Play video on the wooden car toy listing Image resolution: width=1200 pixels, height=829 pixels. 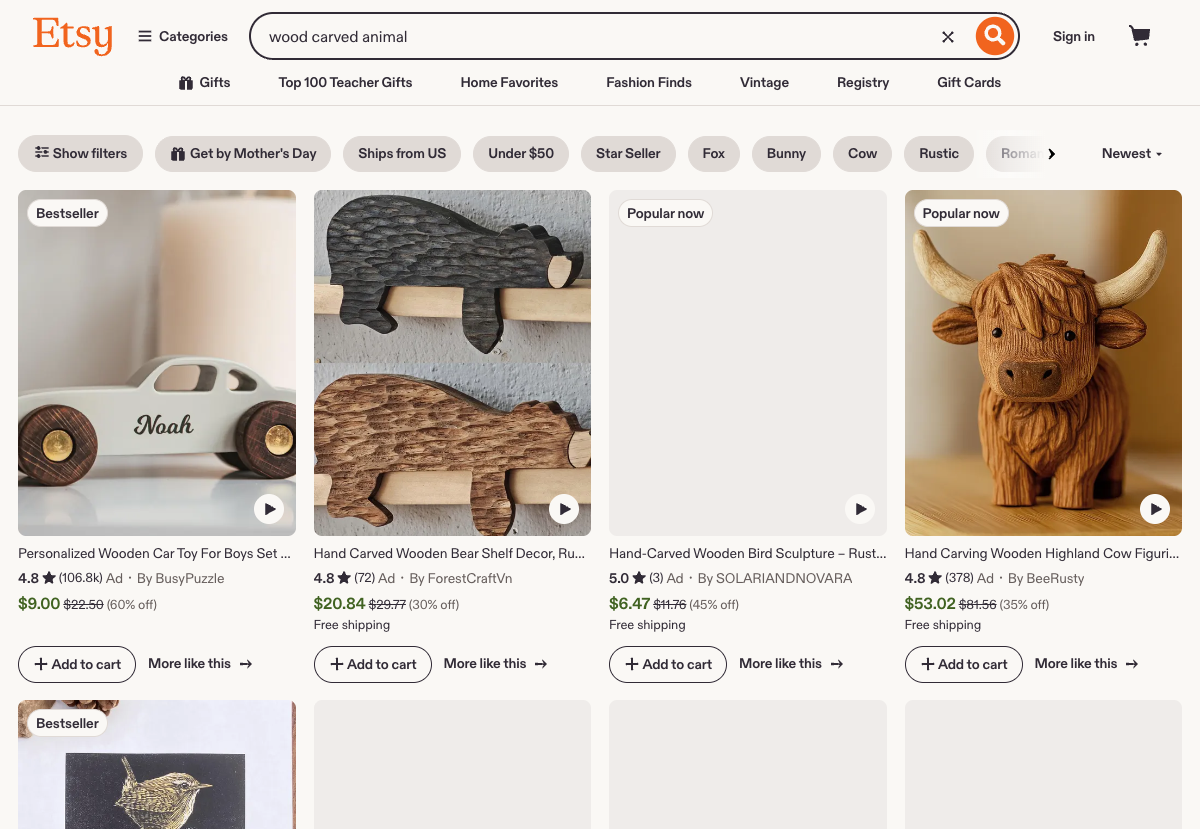click(x=268, y=509)
